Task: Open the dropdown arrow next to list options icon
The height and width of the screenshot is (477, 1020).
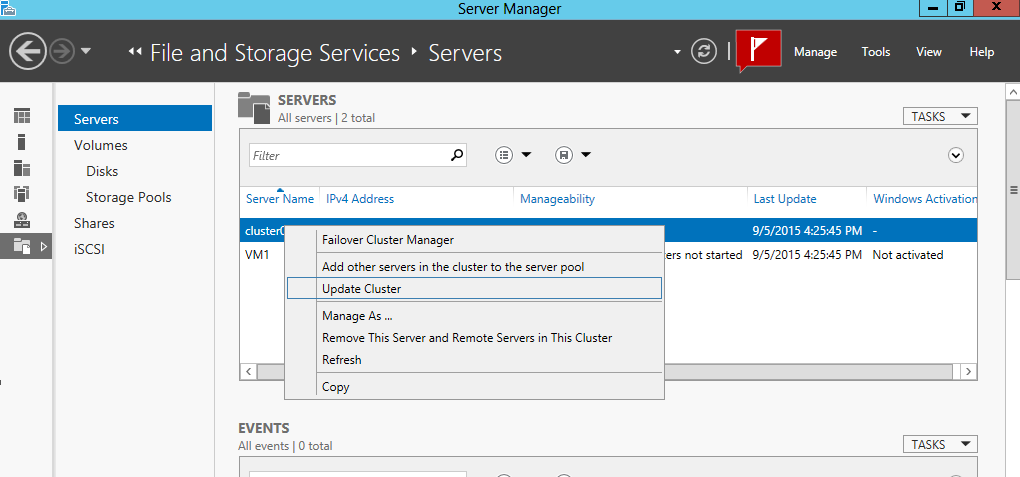Action: (x=526, y=155)
